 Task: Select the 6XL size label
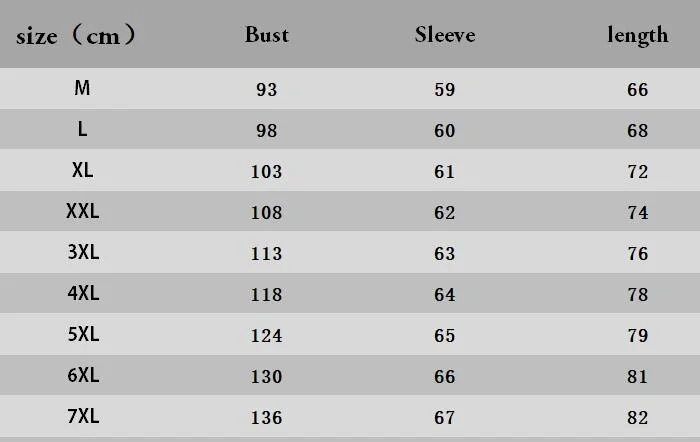pyautogui.click(x=83, y=375)
